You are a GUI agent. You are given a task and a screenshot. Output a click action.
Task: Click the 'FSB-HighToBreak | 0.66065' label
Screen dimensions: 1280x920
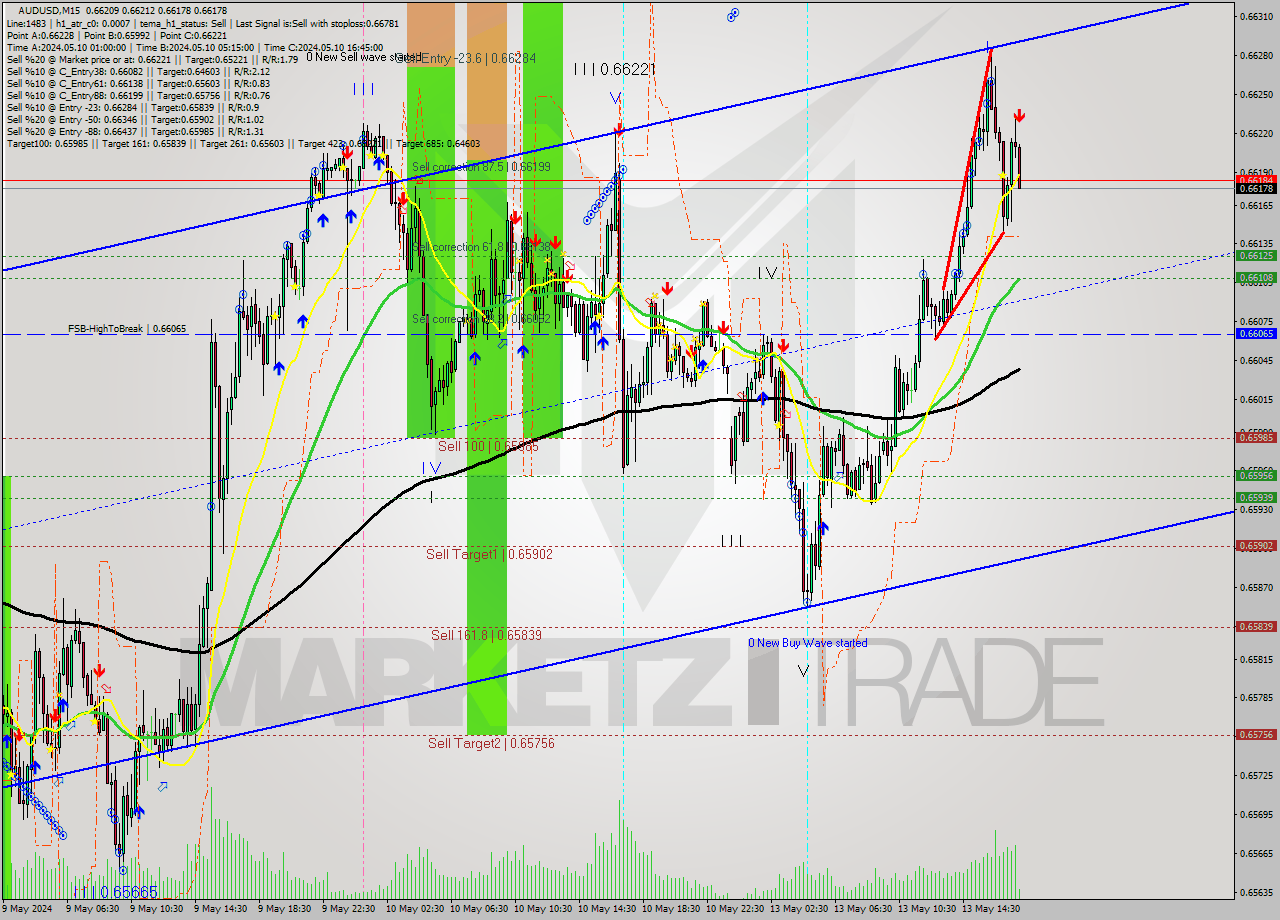(127, 328)
